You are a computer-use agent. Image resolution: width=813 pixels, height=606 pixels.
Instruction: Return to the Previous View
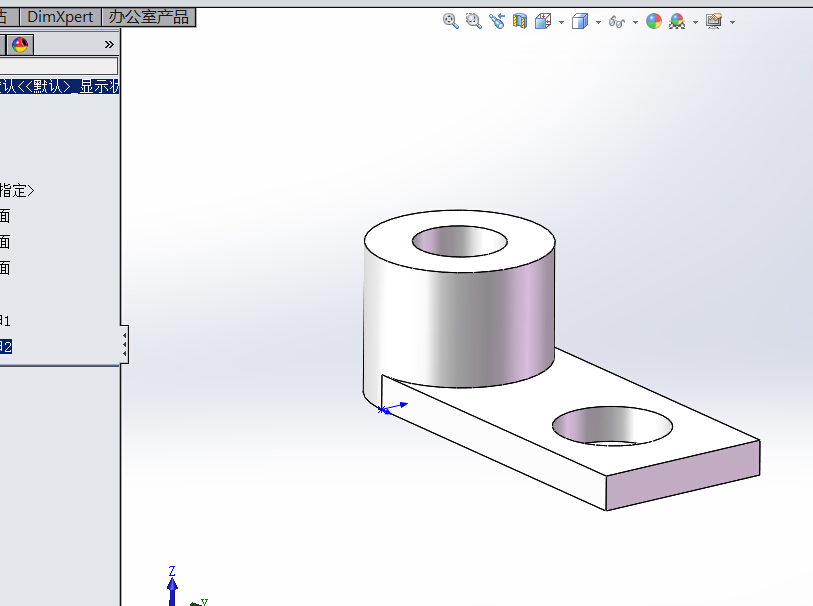(x=497, y=21)
